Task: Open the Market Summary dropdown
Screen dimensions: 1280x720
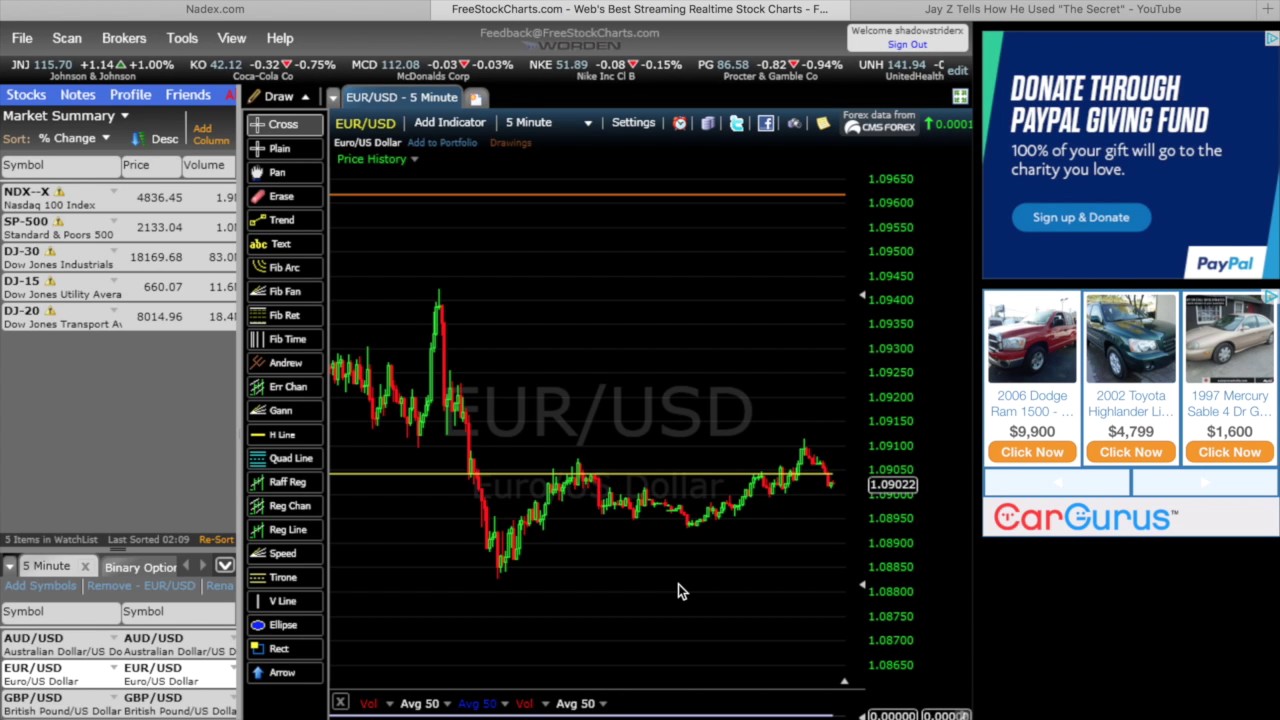Action: [x=125, y=116]
